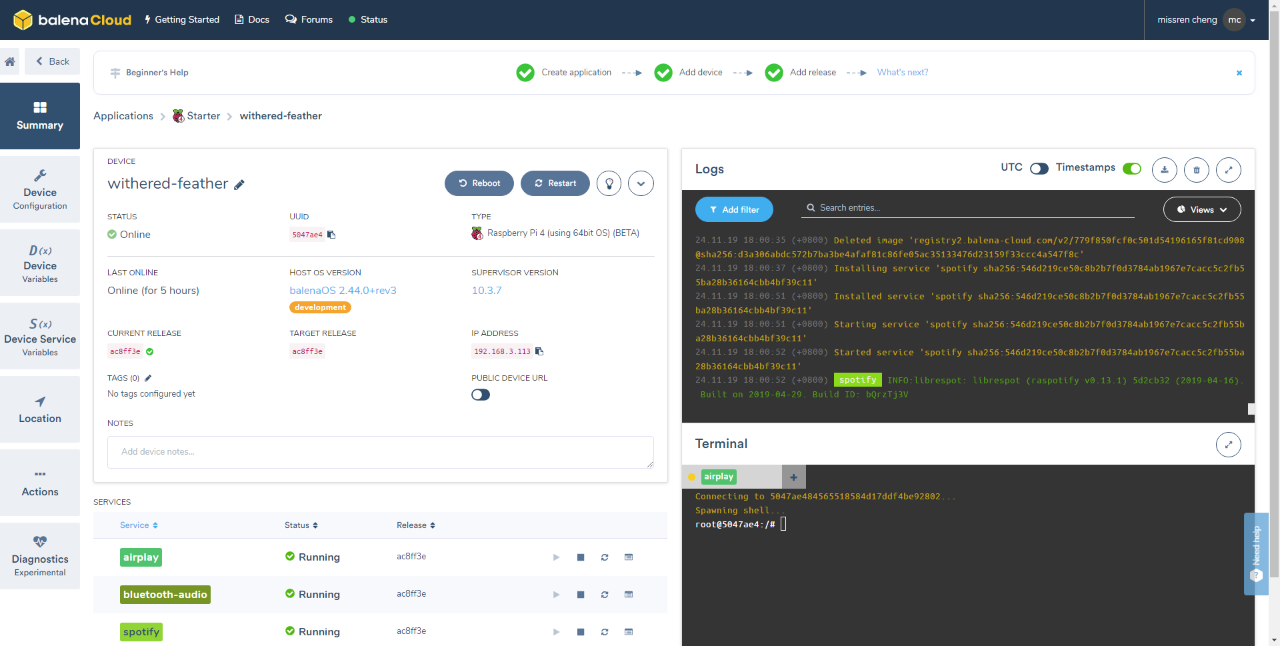Sort services by Service column

tap(139, 525)
